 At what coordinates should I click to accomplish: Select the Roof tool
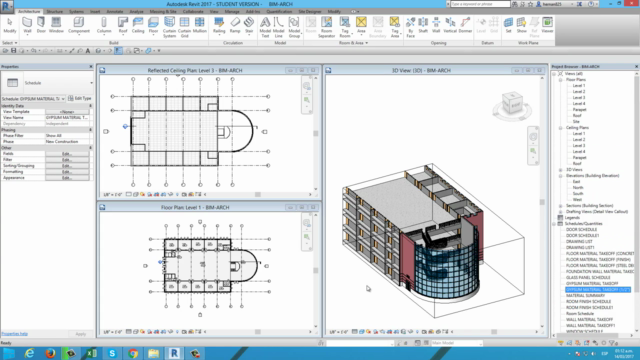coord(123,25)
